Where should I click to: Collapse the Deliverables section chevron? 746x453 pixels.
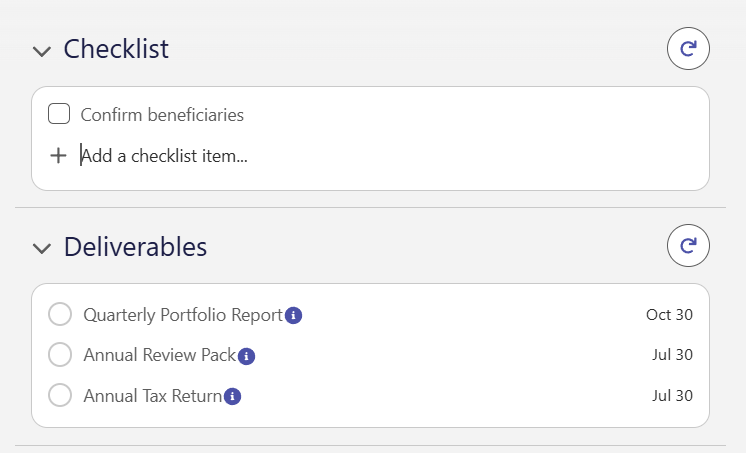click(x=42, y=248)
